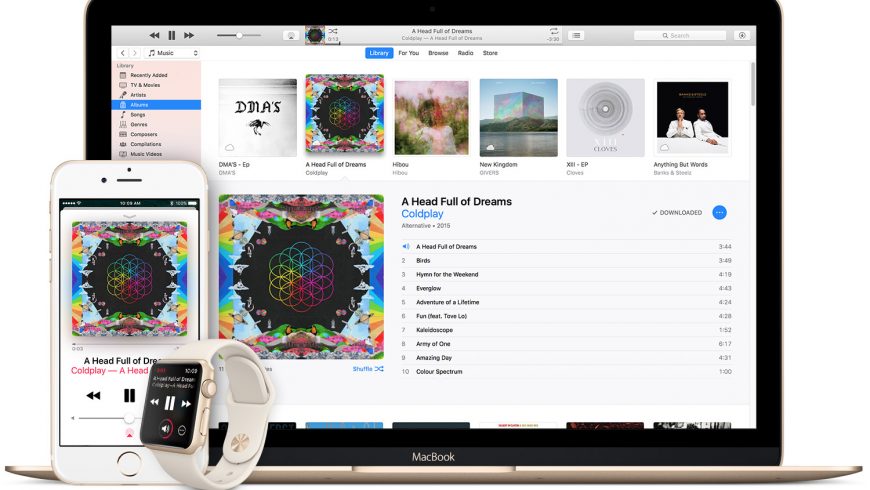The width and height of the screenshot is (870, 490).
Task: Select Albums in the sidebar
Action: tap(156, 105)
